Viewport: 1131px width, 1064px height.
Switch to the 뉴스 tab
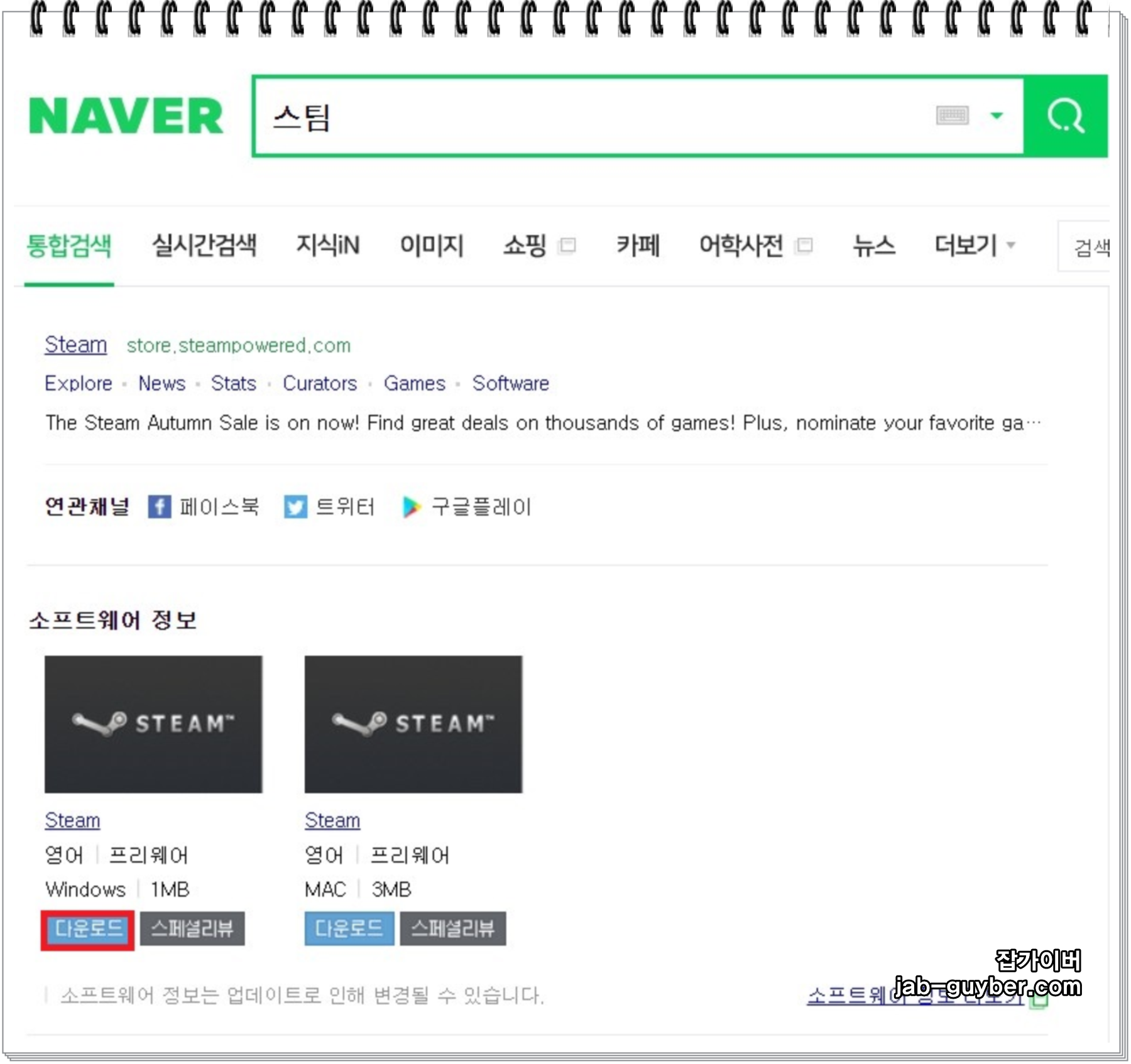pos(874,245)
